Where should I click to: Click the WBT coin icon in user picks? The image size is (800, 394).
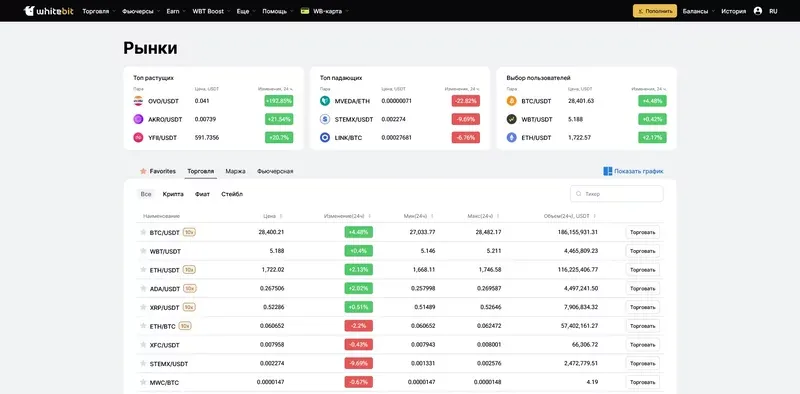(511, 119)
